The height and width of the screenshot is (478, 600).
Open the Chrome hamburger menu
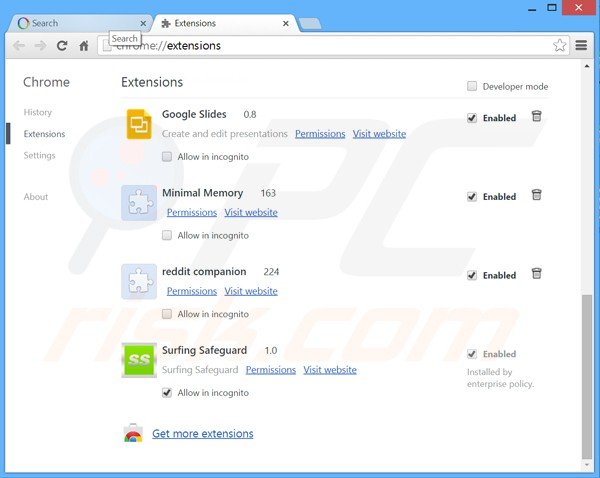[x=581, y=45]
